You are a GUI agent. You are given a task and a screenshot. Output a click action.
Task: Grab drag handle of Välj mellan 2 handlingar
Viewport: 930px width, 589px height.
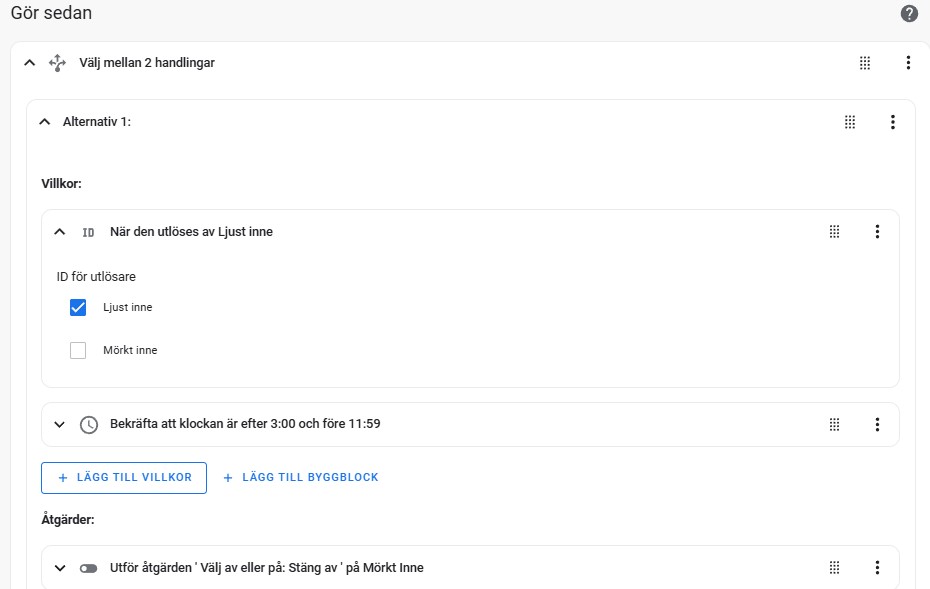[865, 62]
